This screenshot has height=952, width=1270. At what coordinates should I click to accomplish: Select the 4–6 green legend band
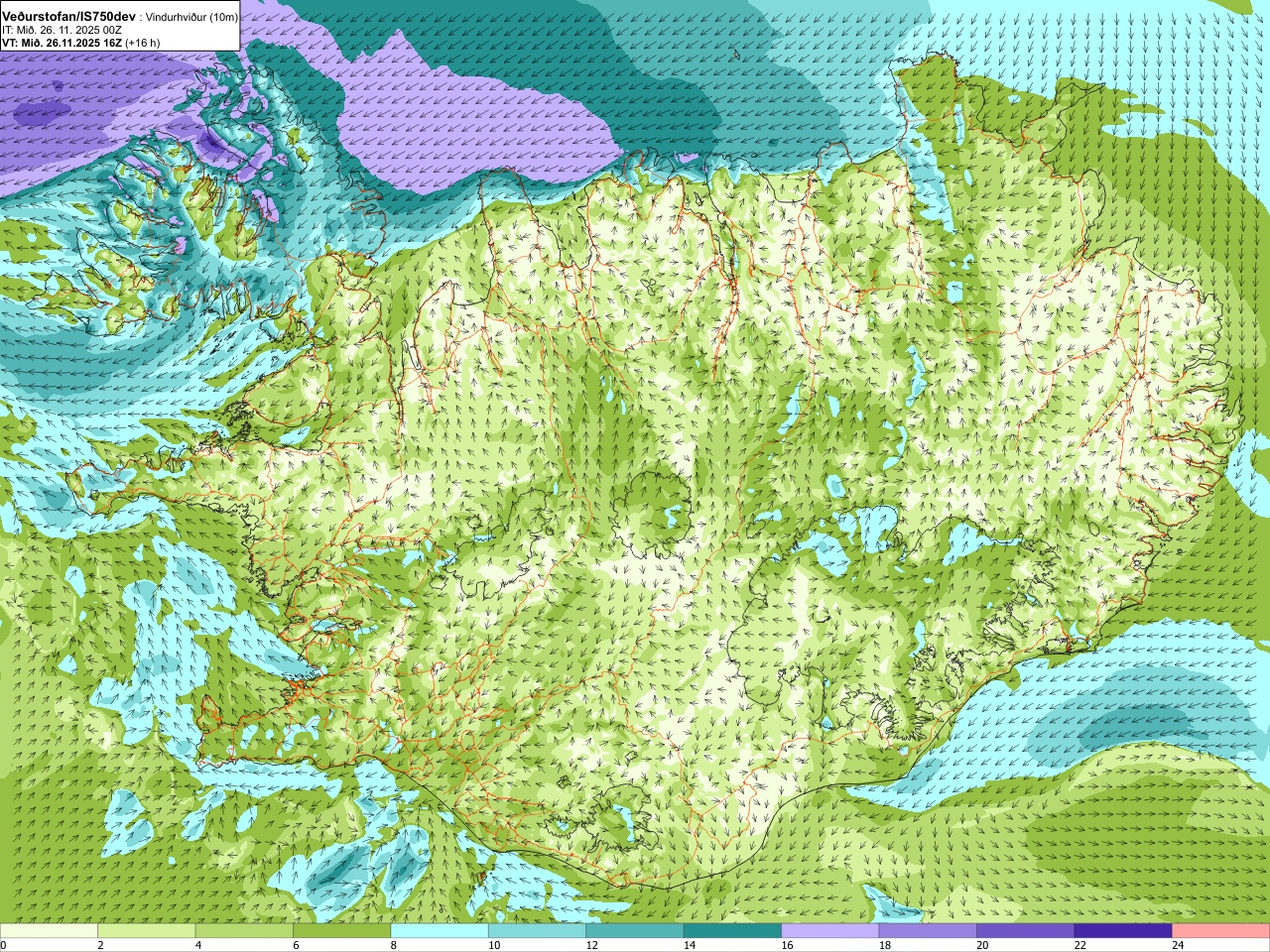click(244, 931)
